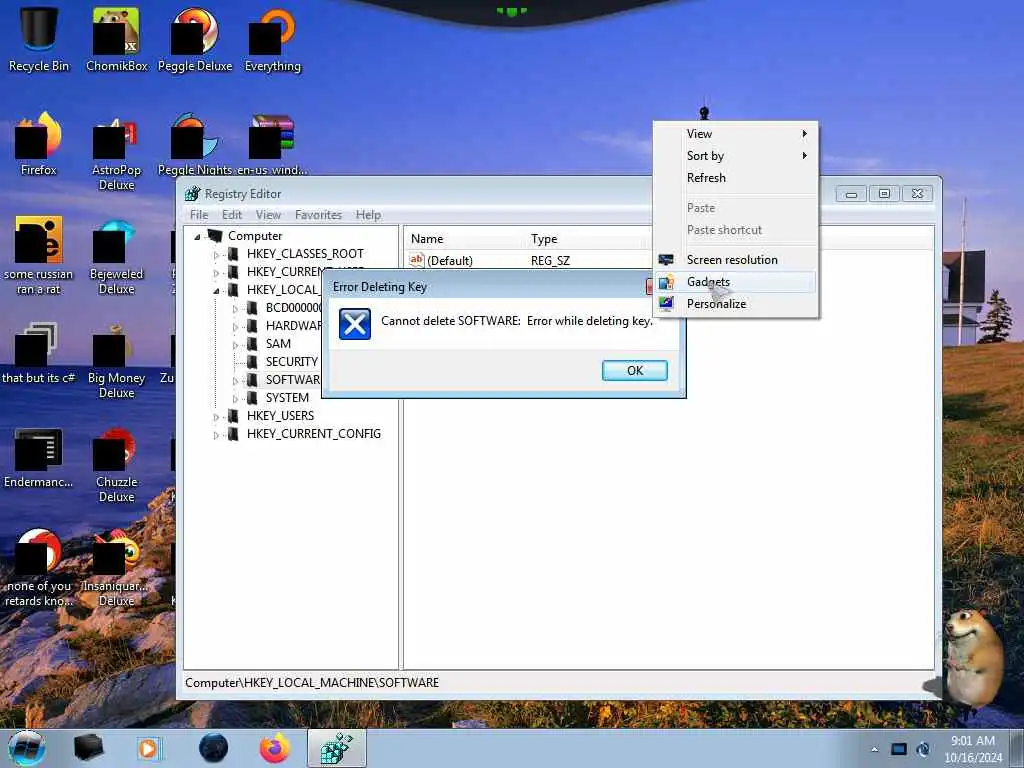Viewport: 1024px width, 768px height.
Task: Click the error X icon in the dialog
Action: tap(355, 324)
